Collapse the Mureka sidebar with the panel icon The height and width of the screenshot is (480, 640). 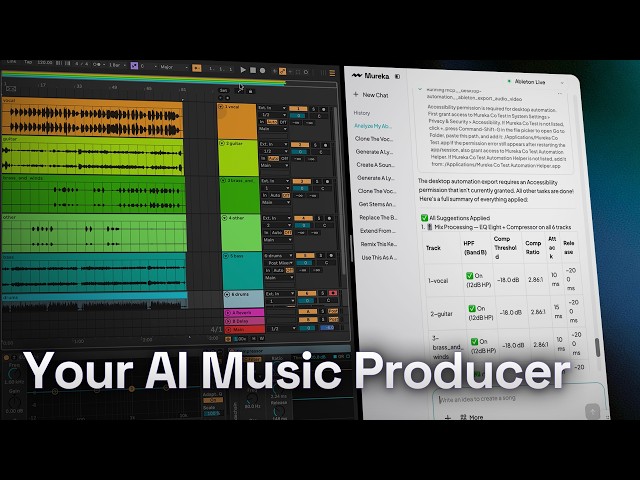[398, 76]
